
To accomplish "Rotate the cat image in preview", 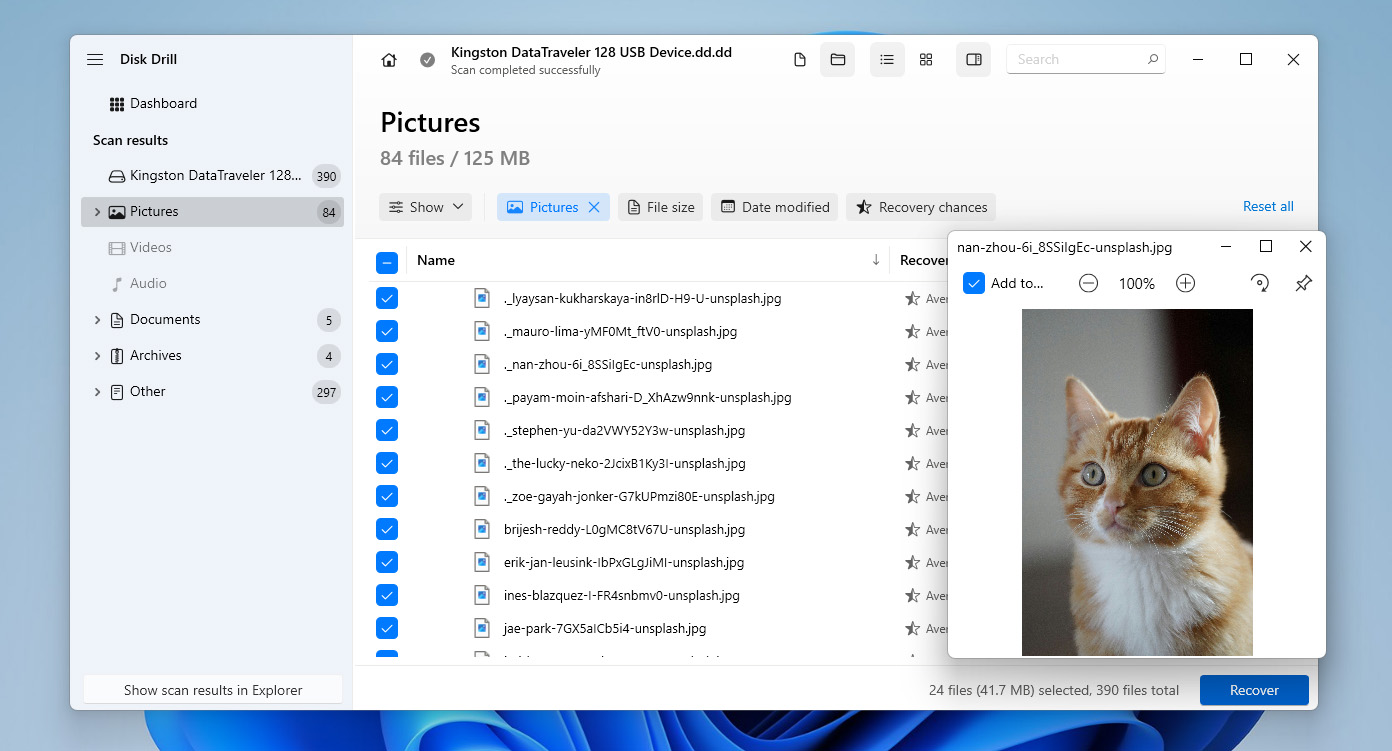I will click(1259, 283).
